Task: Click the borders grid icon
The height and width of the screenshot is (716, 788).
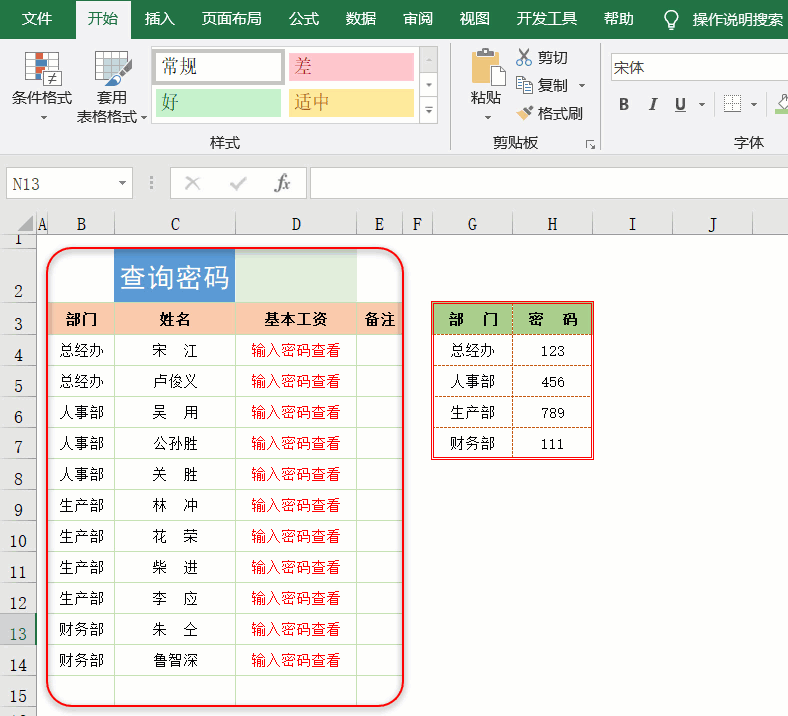Action: point(732,105)
